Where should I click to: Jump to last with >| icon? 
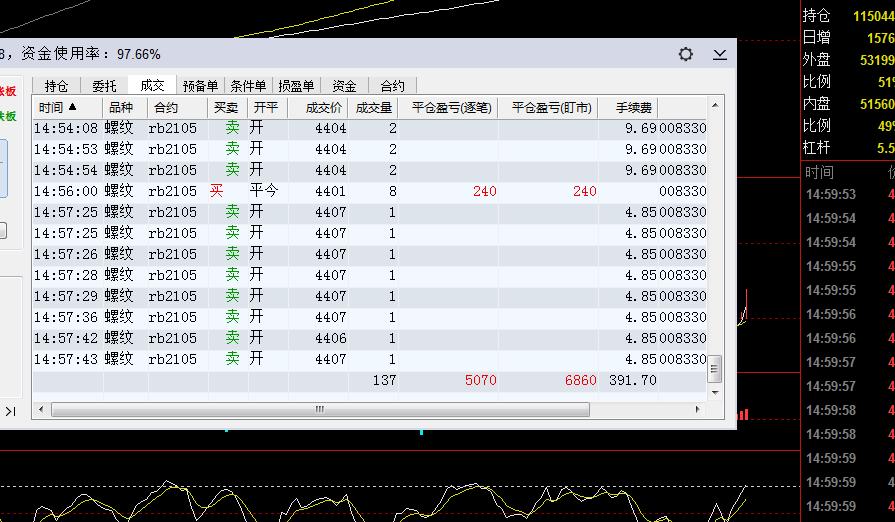coord(10,411)
